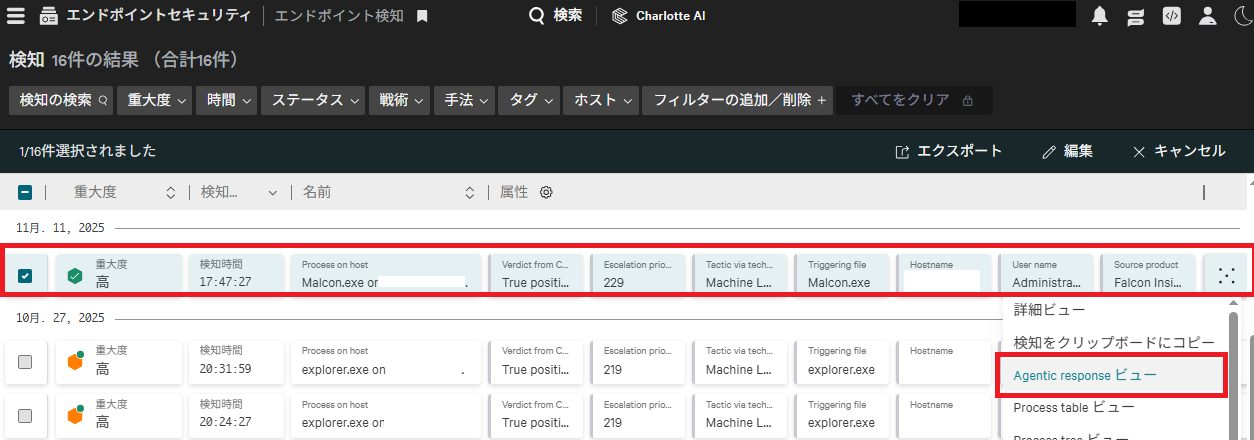Click the dots action icon on Malcon.exe row
The image size is (1254, 440).
pyautogui.click(x=1227, y=276)
